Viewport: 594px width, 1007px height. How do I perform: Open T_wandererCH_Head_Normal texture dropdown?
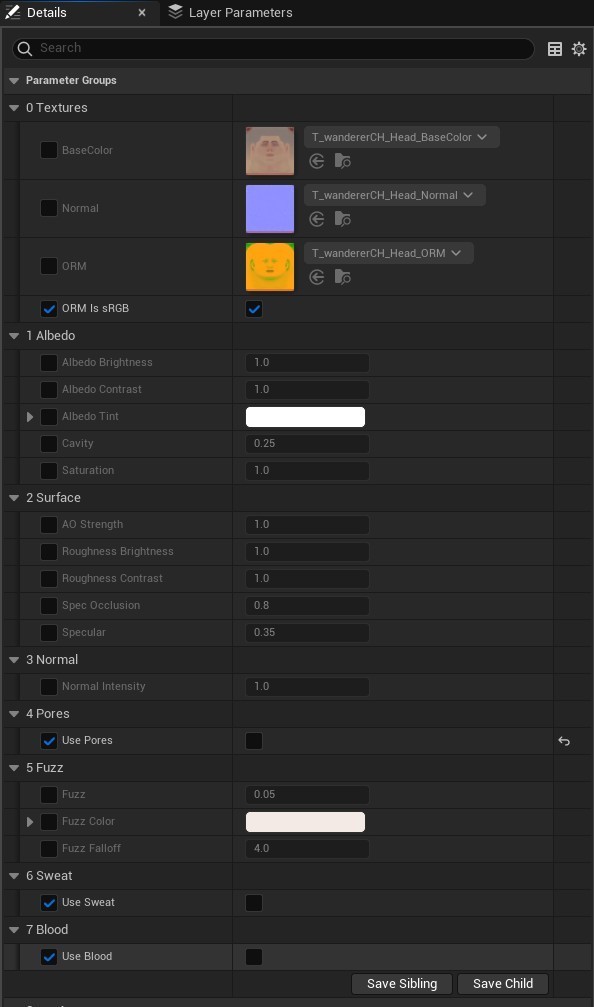pyautogui.click(x=394, y=195)
